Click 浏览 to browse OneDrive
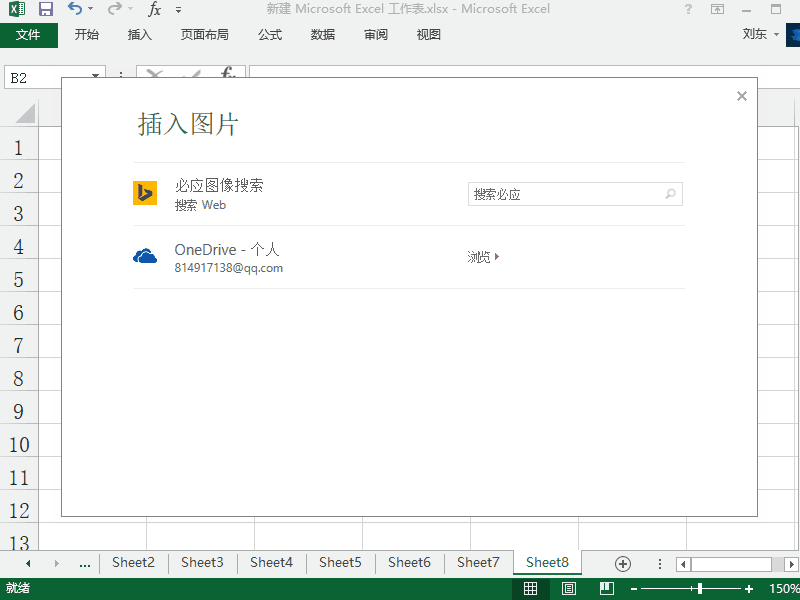This screenshot has width=800, height=600. click(483, 257)
